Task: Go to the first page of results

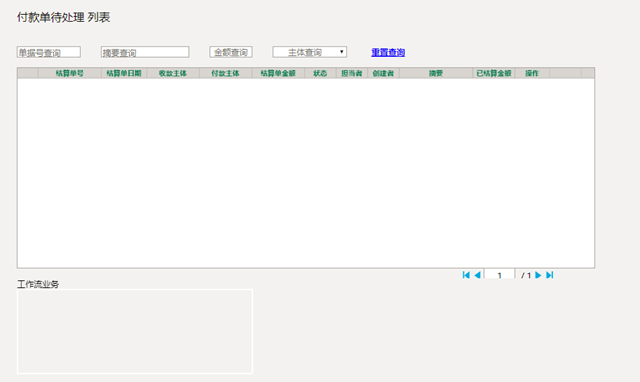Action: point(466,275)
